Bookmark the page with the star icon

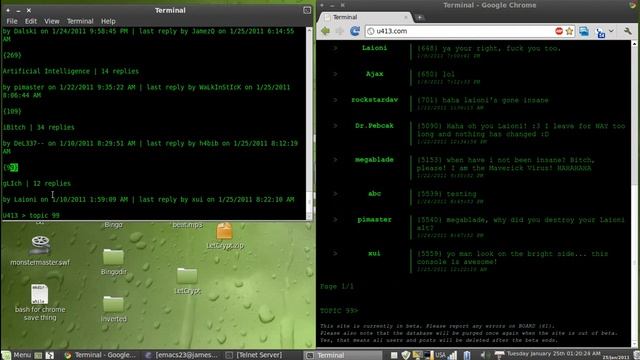point(569,31)
